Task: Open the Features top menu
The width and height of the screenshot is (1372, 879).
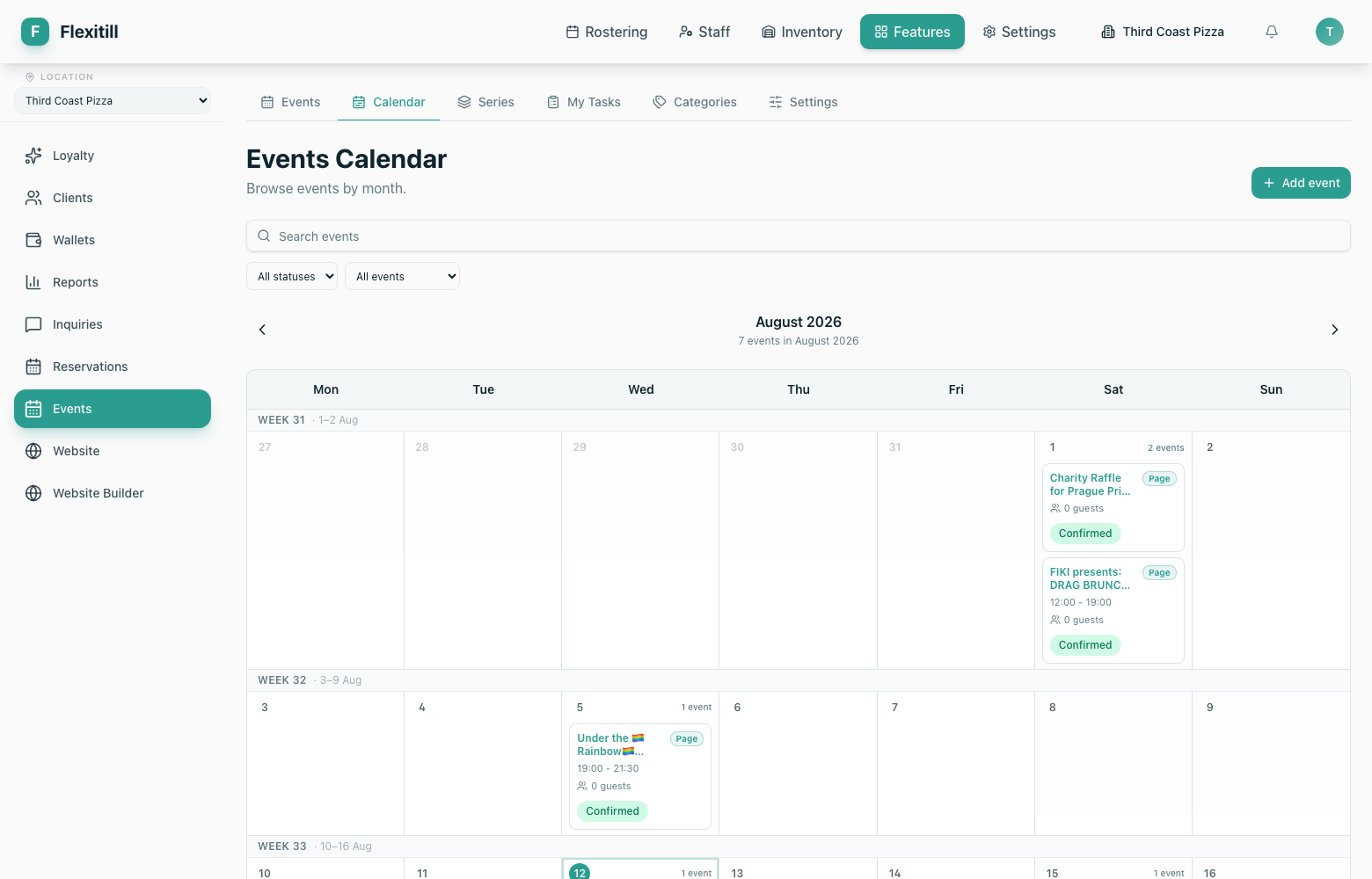Action: 912,32
